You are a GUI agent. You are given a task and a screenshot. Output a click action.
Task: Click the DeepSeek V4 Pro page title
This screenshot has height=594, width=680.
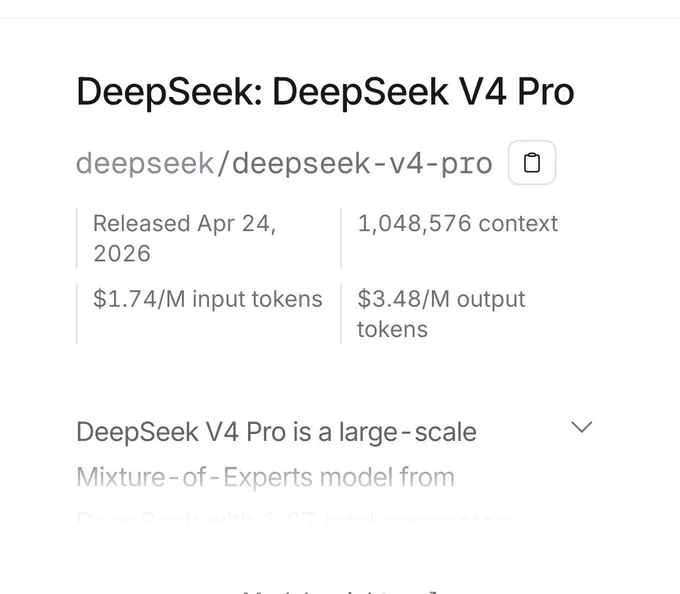point(325,91)
